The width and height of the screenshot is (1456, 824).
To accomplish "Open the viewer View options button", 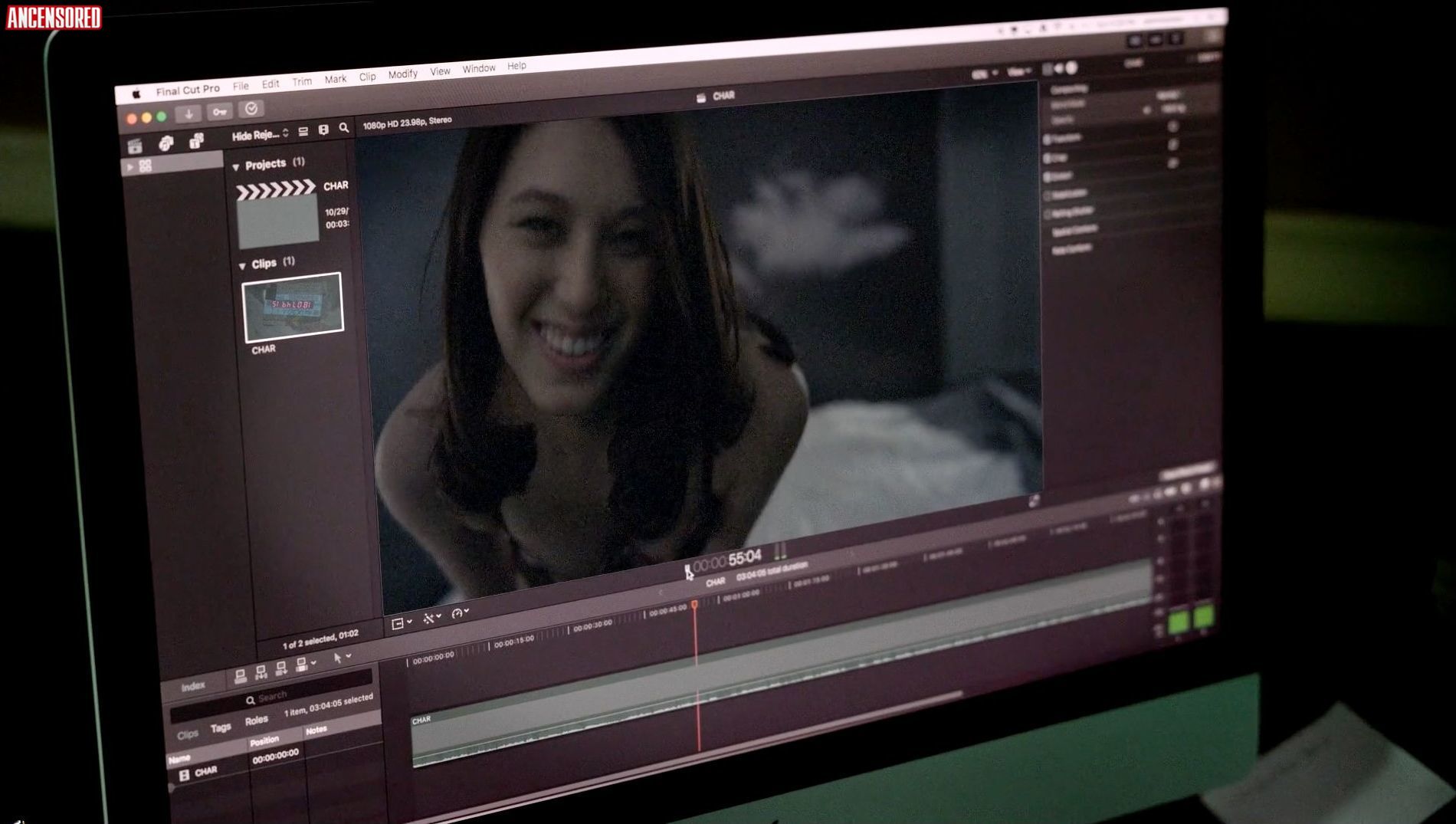I will pos(1018,72).
